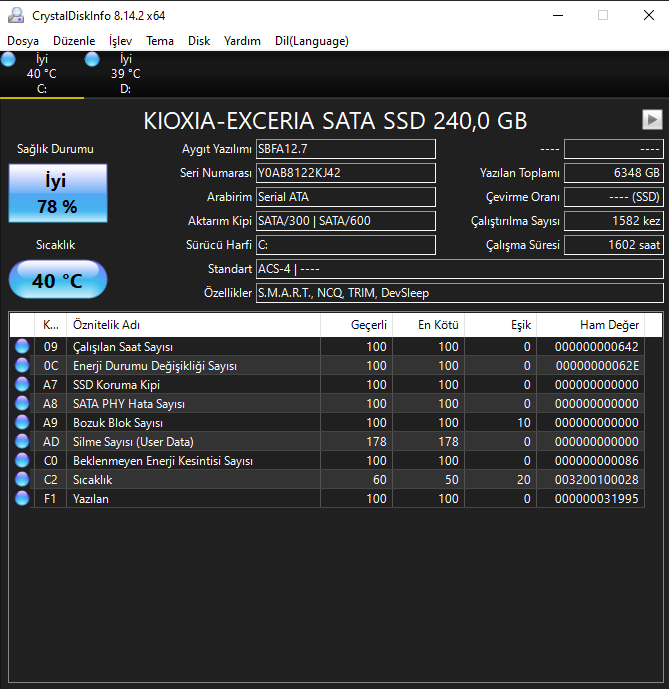Click the status orb for drive C:

[8, 59]
